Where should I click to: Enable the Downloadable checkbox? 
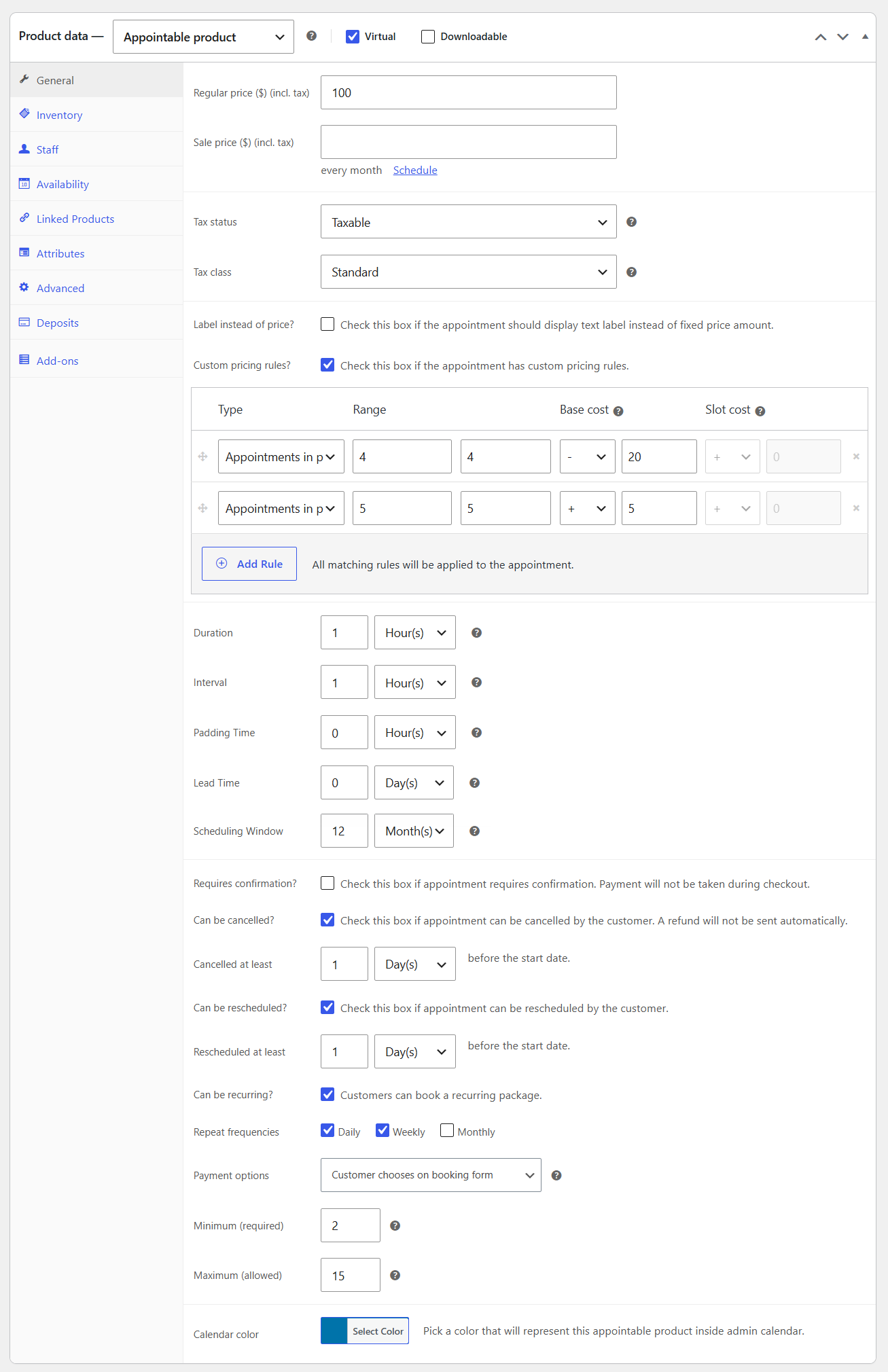click(428, 37)
